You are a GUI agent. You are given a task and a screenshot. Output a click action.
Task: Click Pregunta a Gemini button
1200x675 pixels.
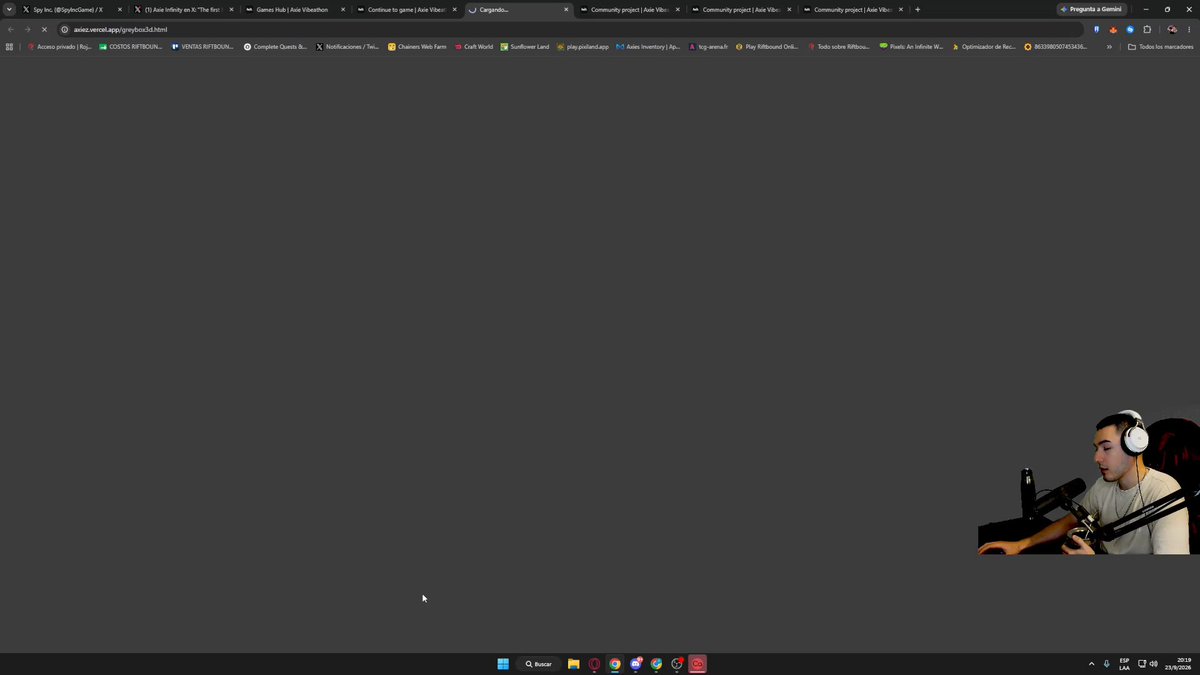[x=1092, y=10]
